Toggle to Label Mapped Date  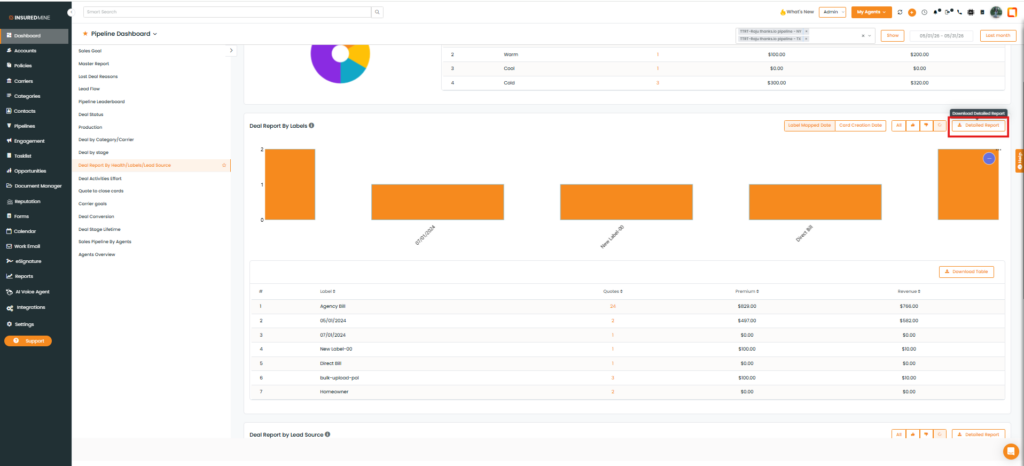pyautogui.click(x=810, y=125)
